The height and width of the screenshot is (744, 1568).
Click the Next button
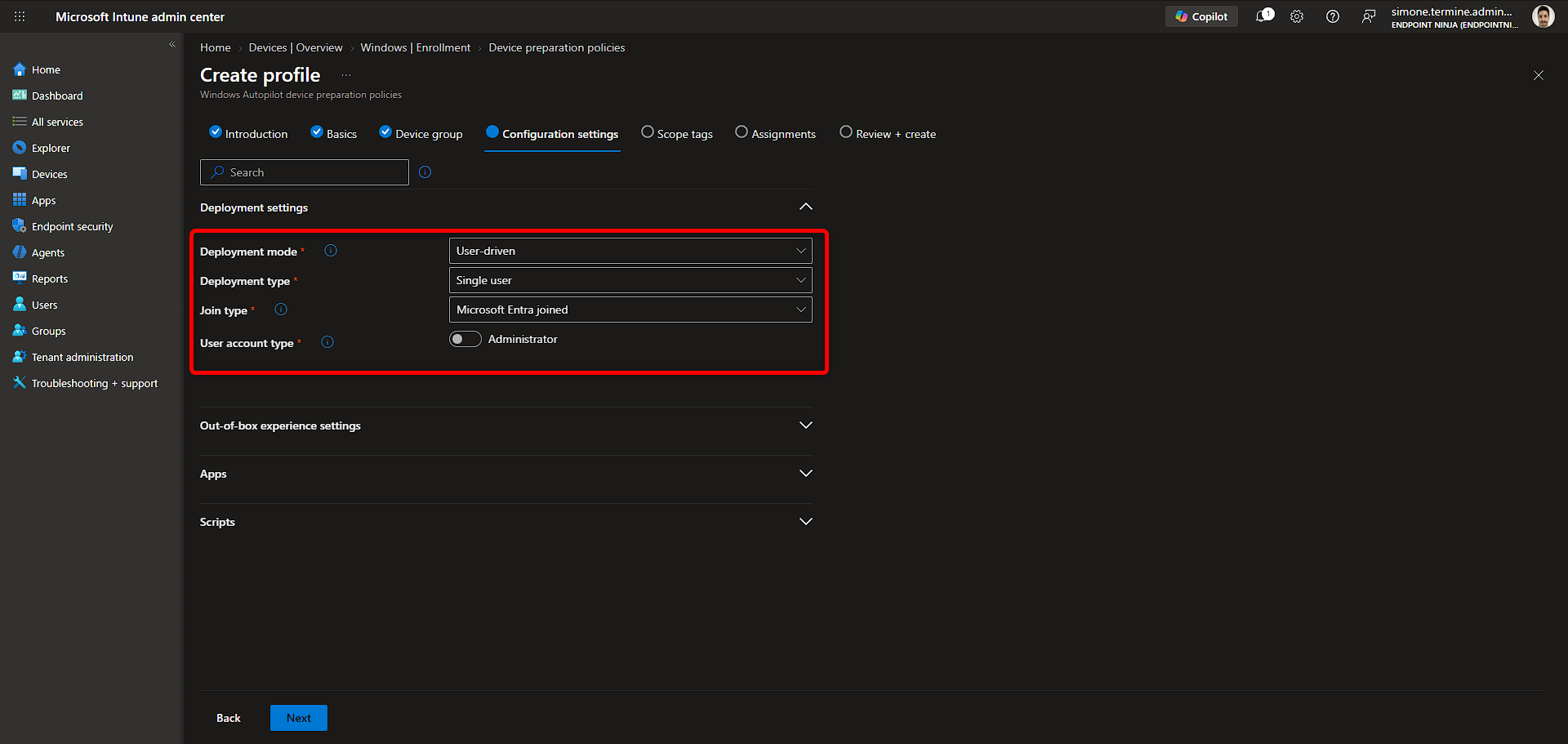tap(299, 718)
